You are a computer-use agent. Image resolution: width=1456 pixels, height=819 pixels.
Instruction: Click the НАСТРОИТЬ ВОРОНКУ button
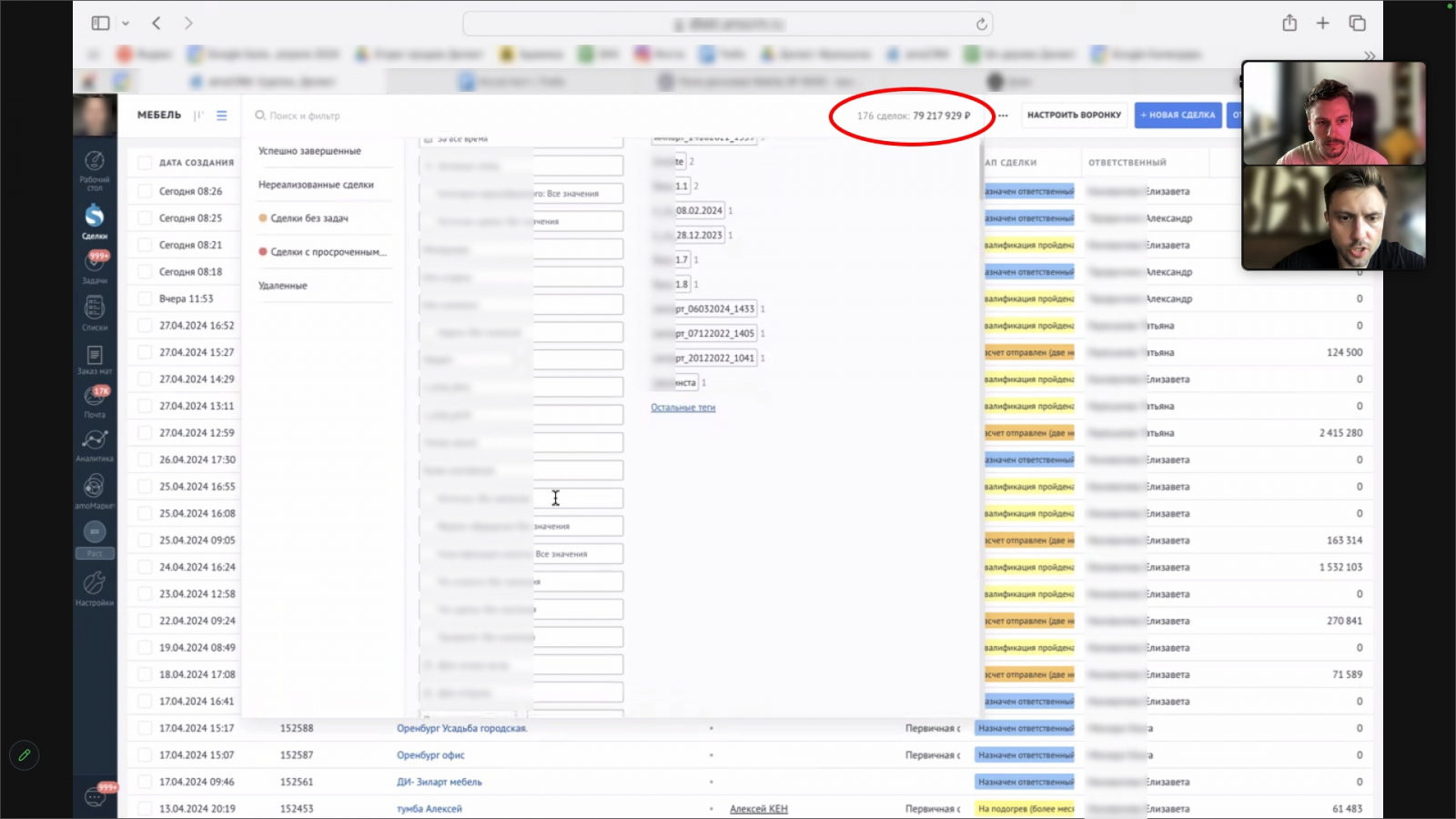click(x=1074, y=116)
